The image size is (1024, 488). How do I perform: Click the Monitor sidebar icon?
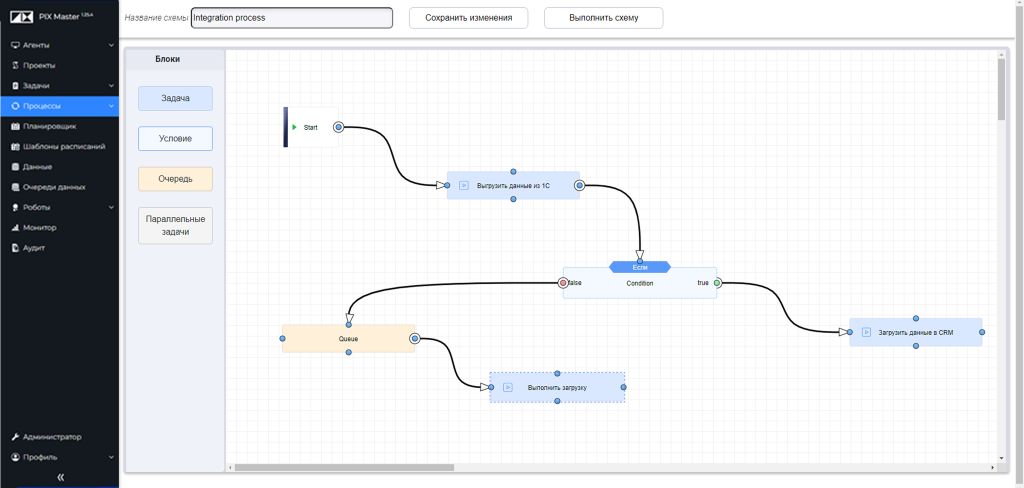pyautogui.click(x=15, y=228)
